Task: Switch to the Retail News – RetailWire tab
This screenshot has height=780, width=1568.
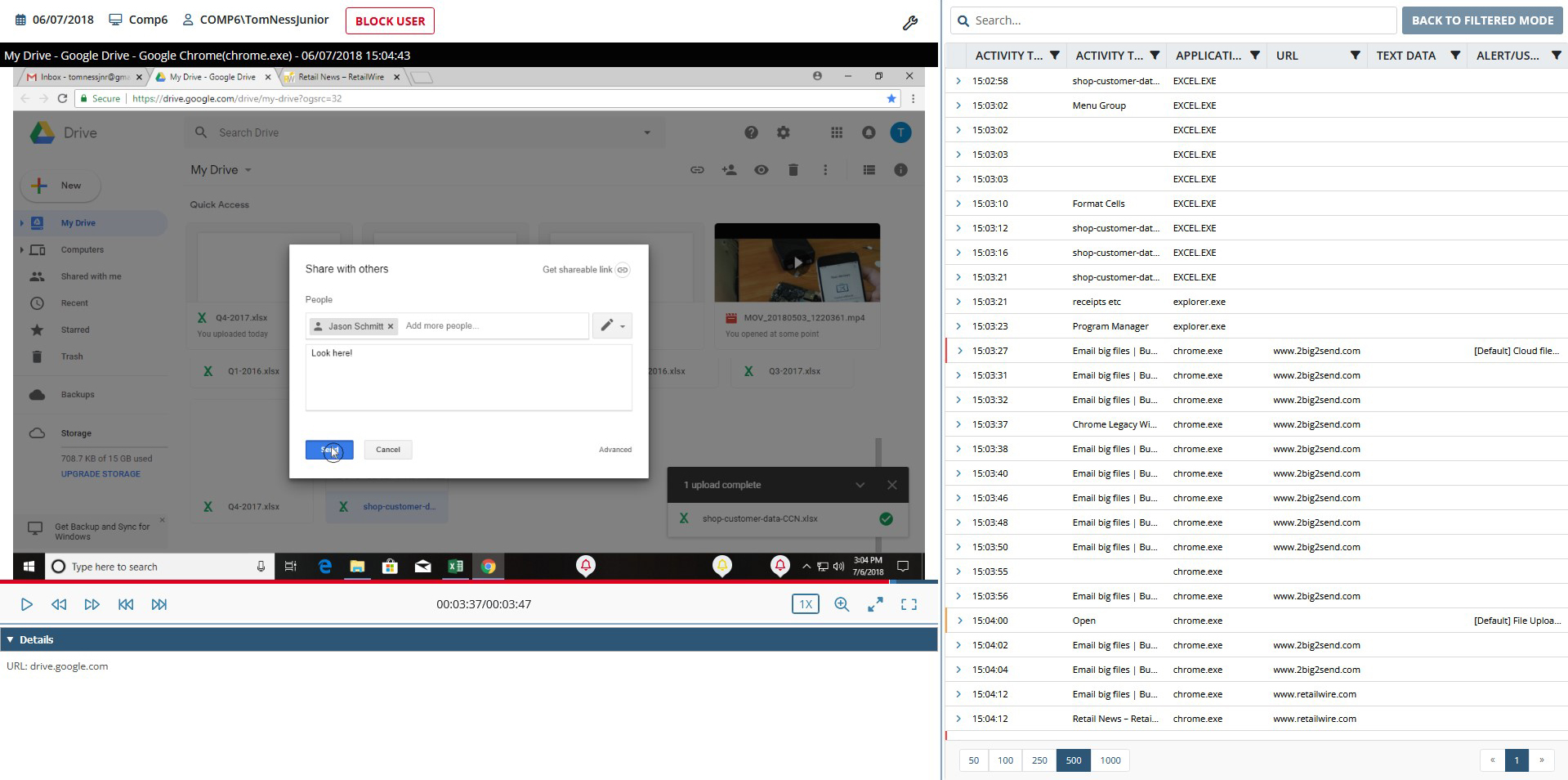Action: 341,77
